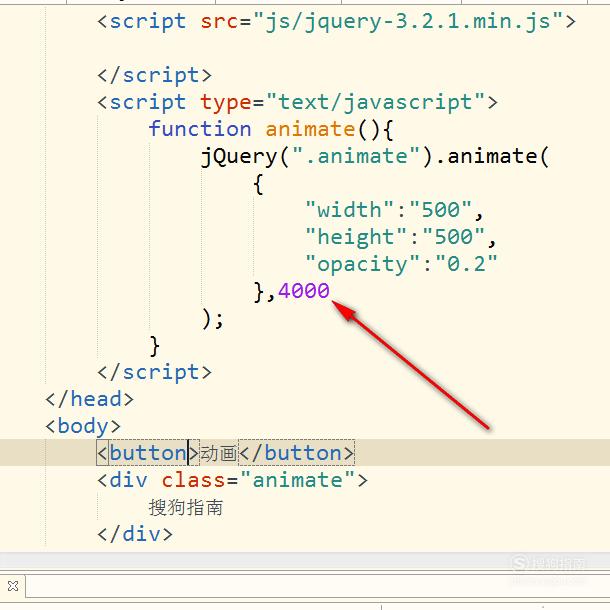The image size is (610, 610).
Task: Click the ".animate" selector string
Action: (356, 156)
